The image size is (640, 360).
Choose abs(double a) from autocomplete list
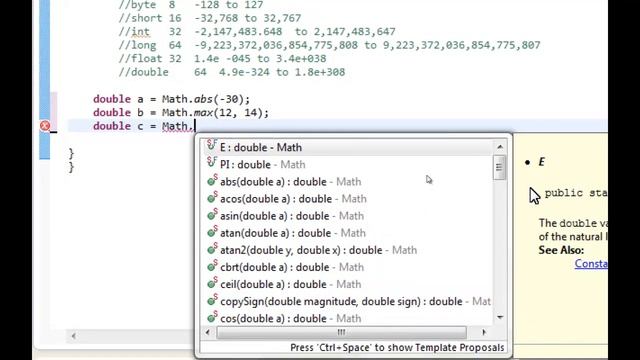pyautogui.click(x=348, y=182)
